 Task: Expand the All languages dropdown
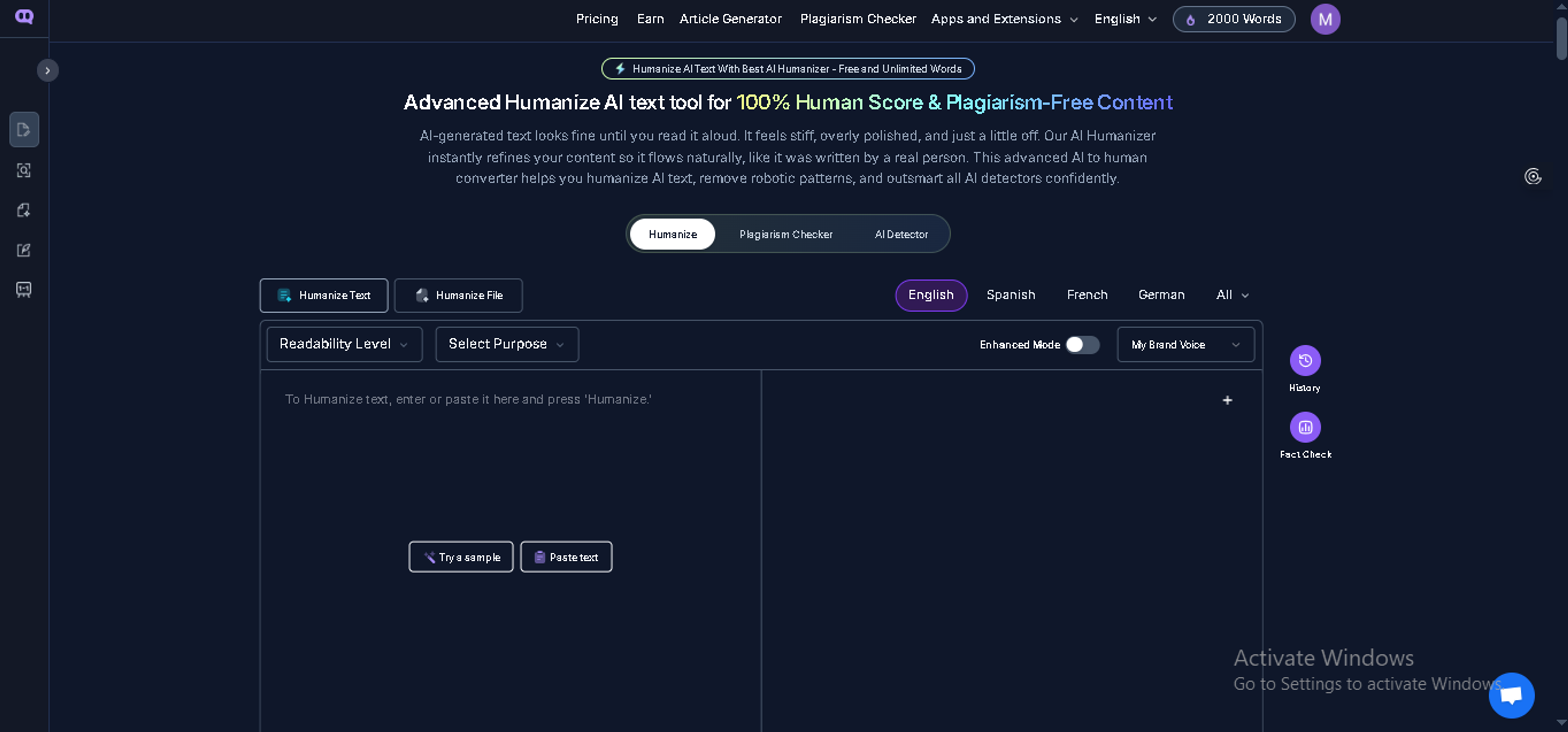click(1232, 295)
